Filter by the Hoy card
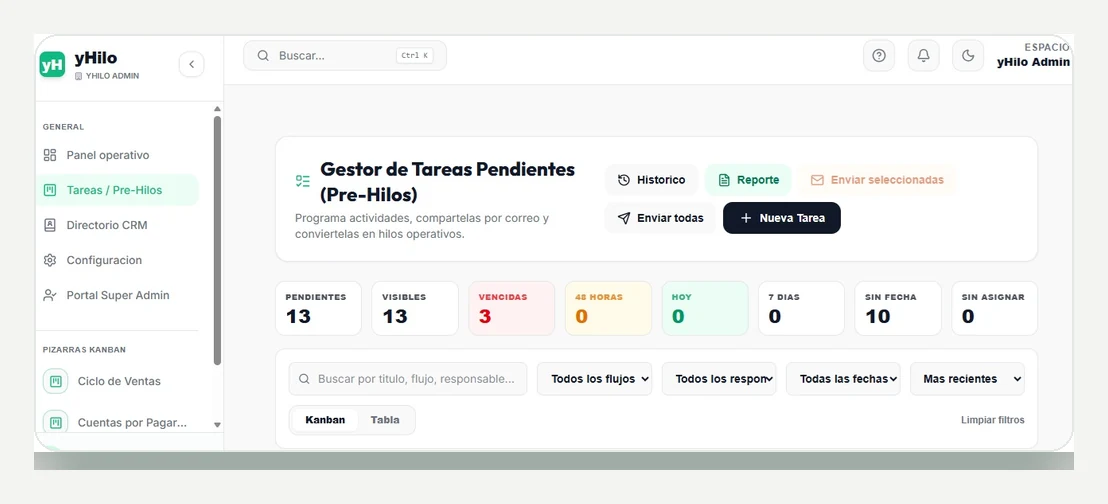The height and width of the screenshot is (504, 1108). point(705,308)
